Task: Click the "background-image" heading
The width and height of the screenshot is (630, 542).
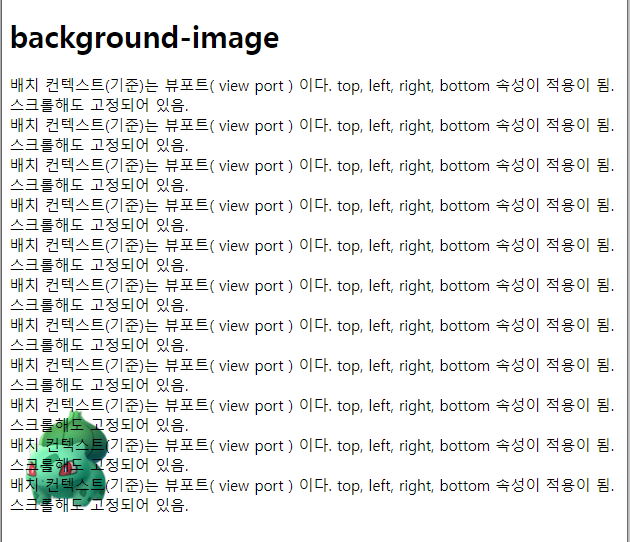Action: (x=145, y=37)
